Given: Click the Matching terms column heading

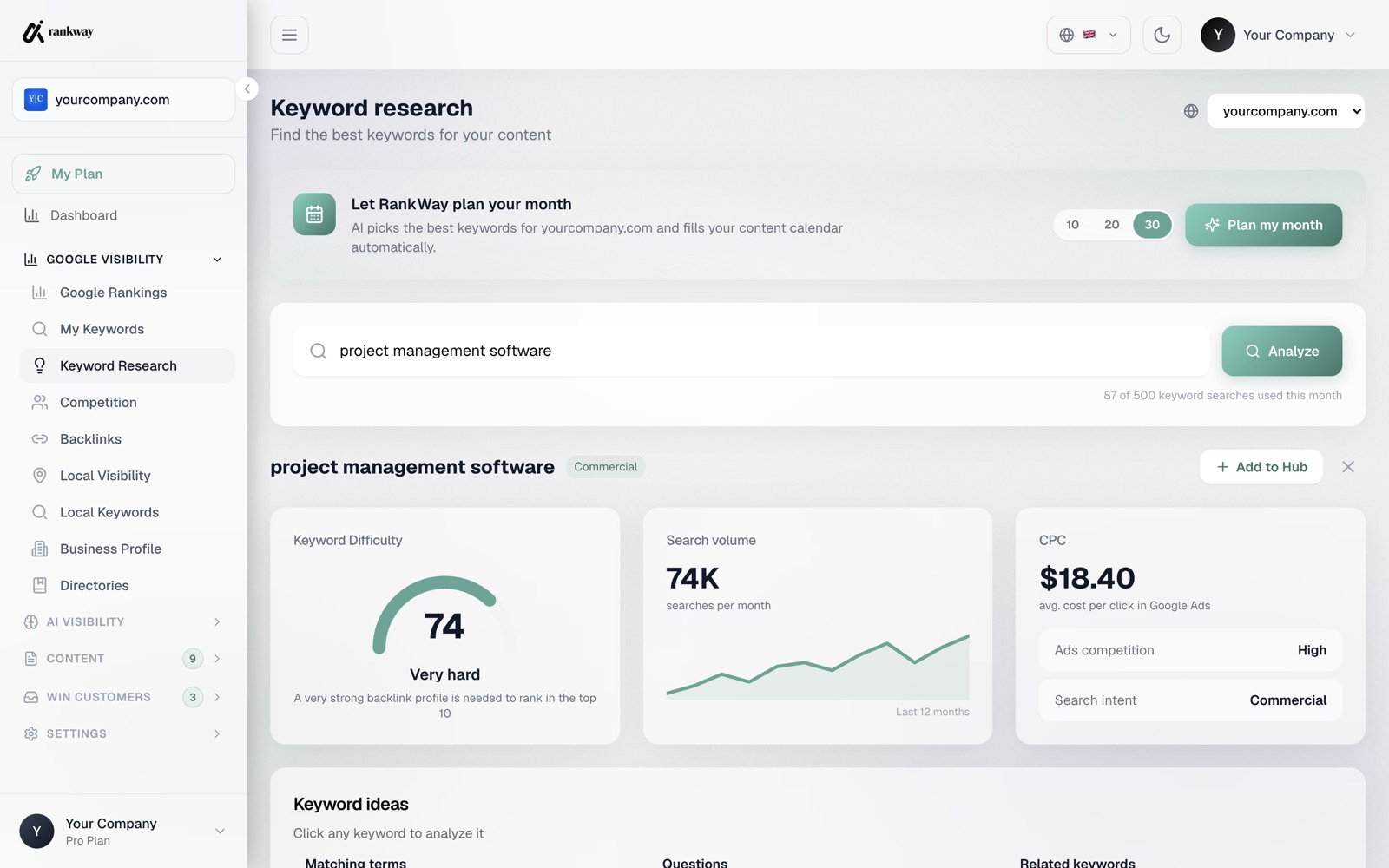Looking at the screenshot, I should (356, 862).
